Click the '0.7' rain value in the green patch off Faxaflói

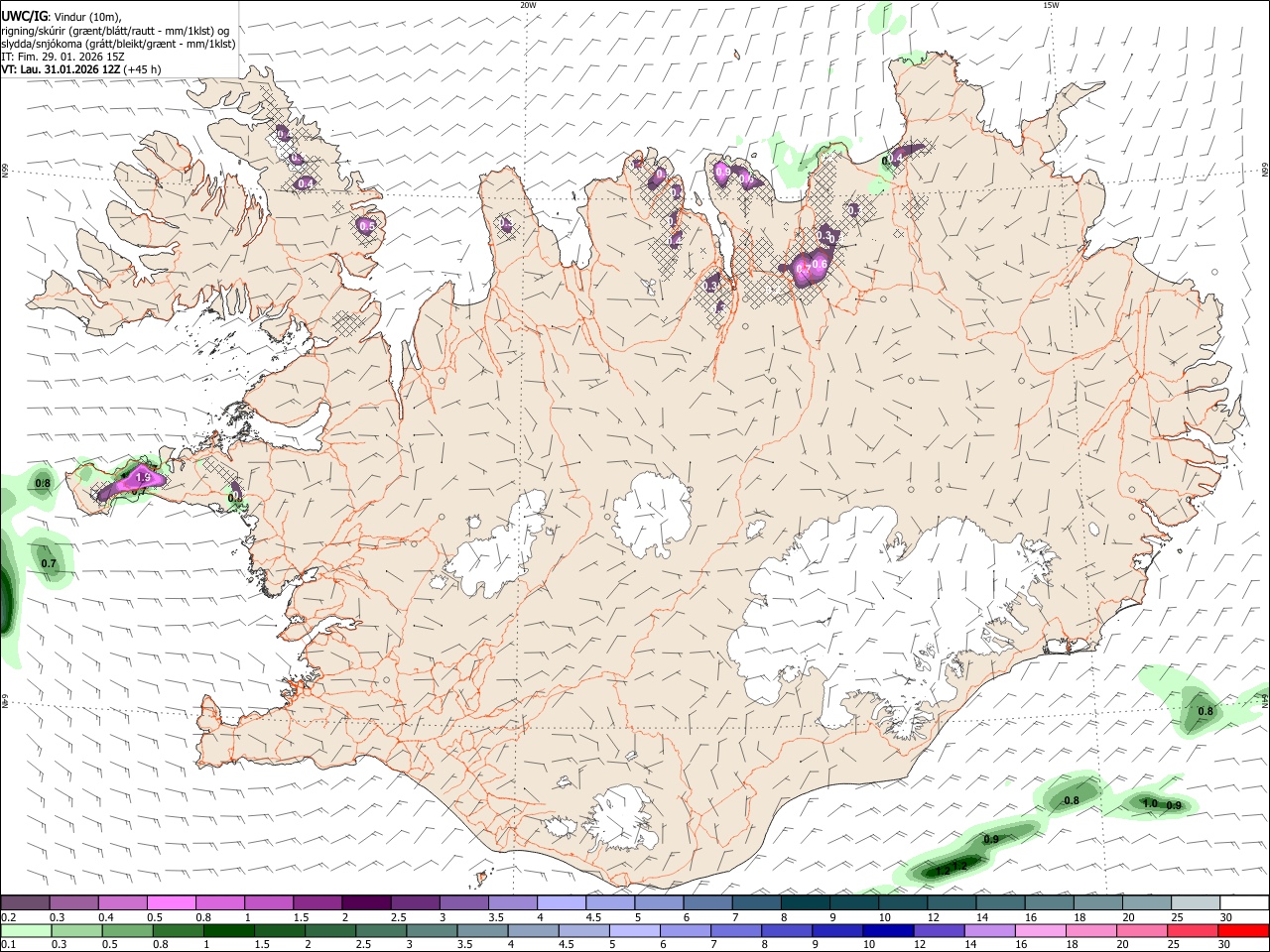click(49, 564)
